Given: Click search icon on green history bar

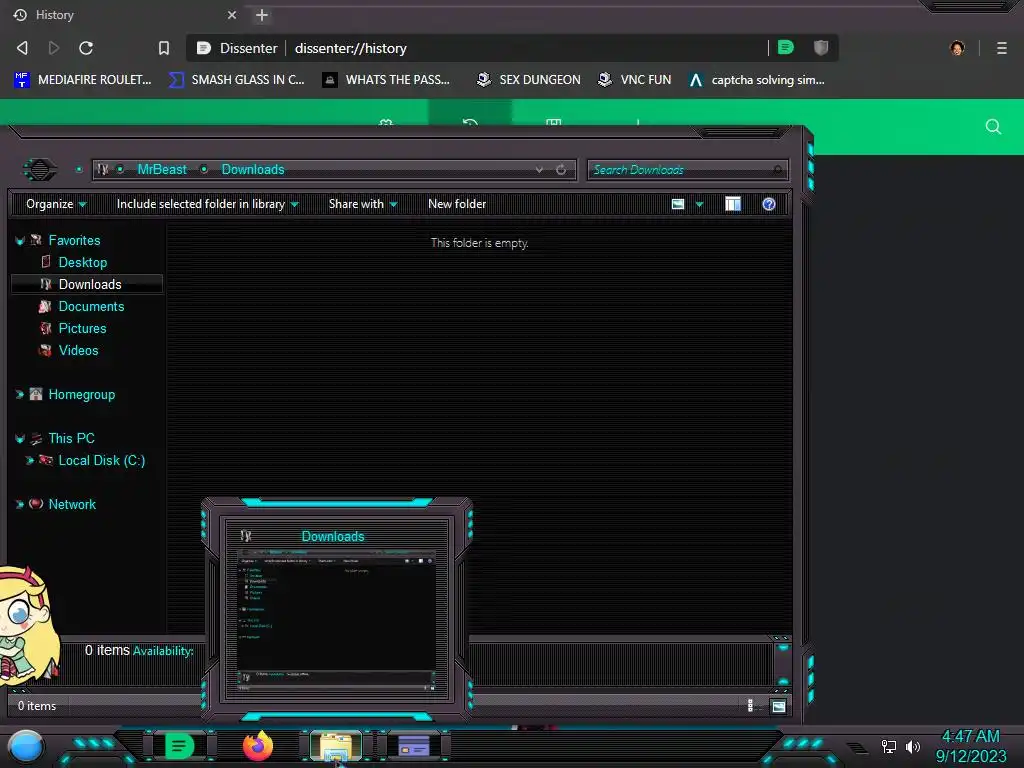Looking at the screenshot, I should (993, 127).
